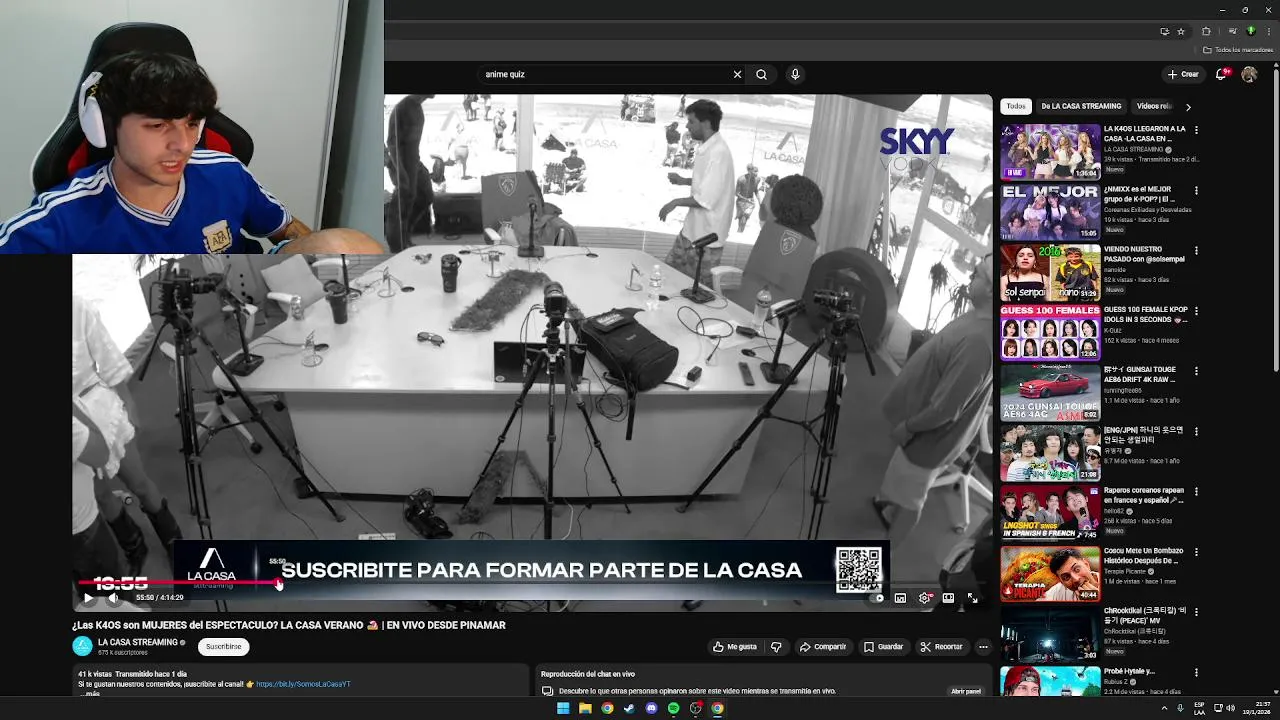Open options menu for 'VIENDO NUESTRO PASADO'

1196,250
